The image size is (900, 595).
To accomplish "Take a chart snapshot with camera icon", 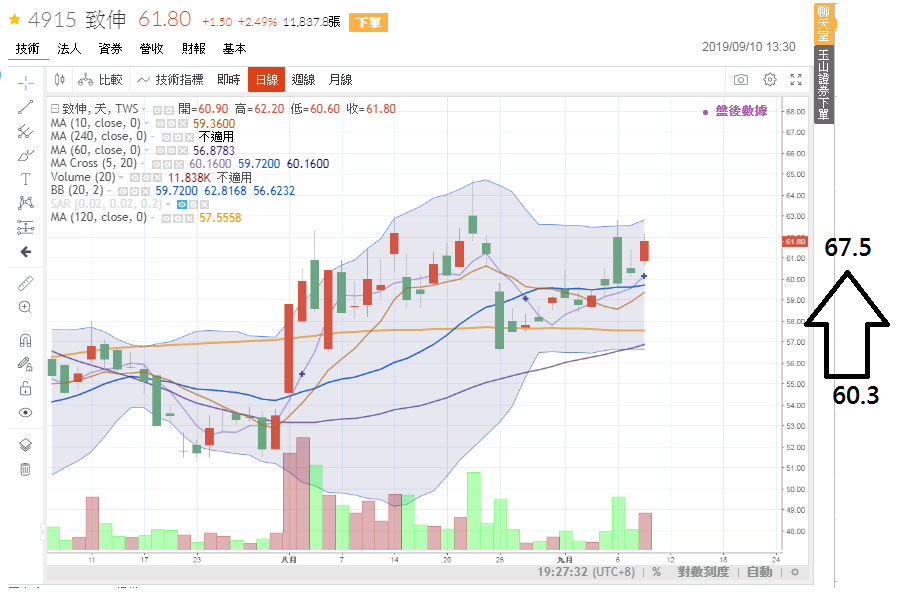I will click(741, 80).
